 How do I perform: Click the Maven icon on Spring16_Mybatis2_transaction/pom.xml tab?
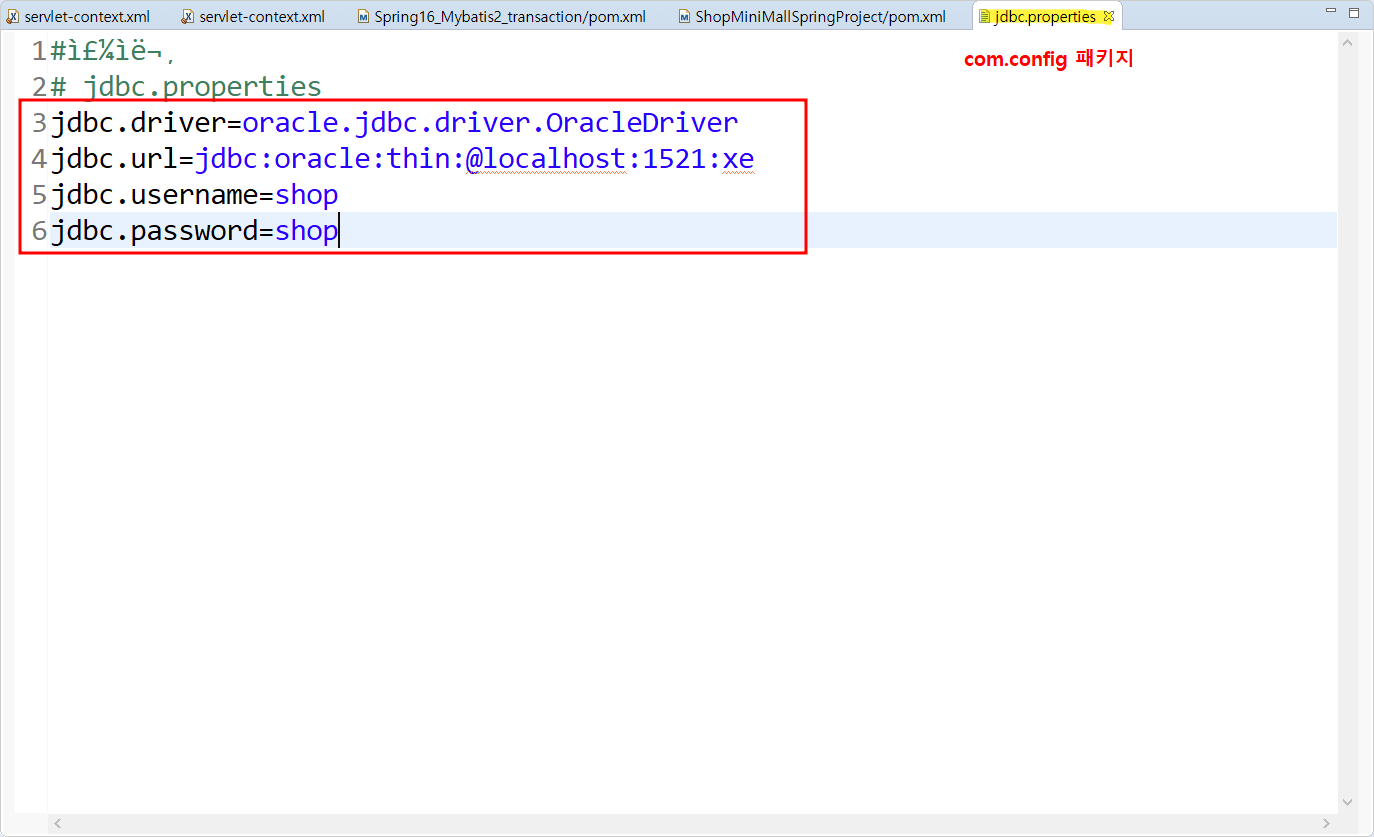click(363, 17)
